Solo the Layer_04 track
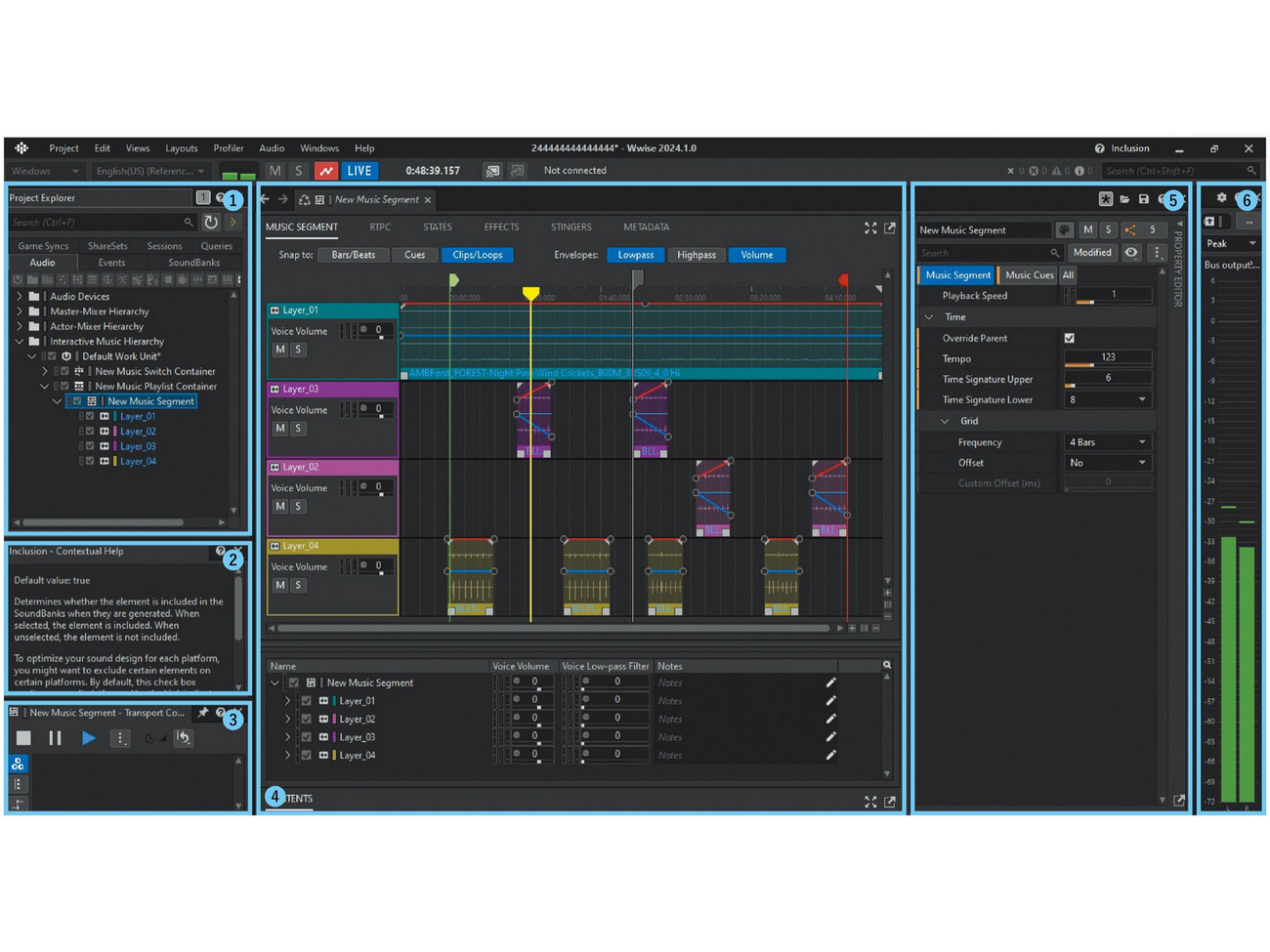Image resolution: width=1270 pixels, height=952 pixels. 298,585
